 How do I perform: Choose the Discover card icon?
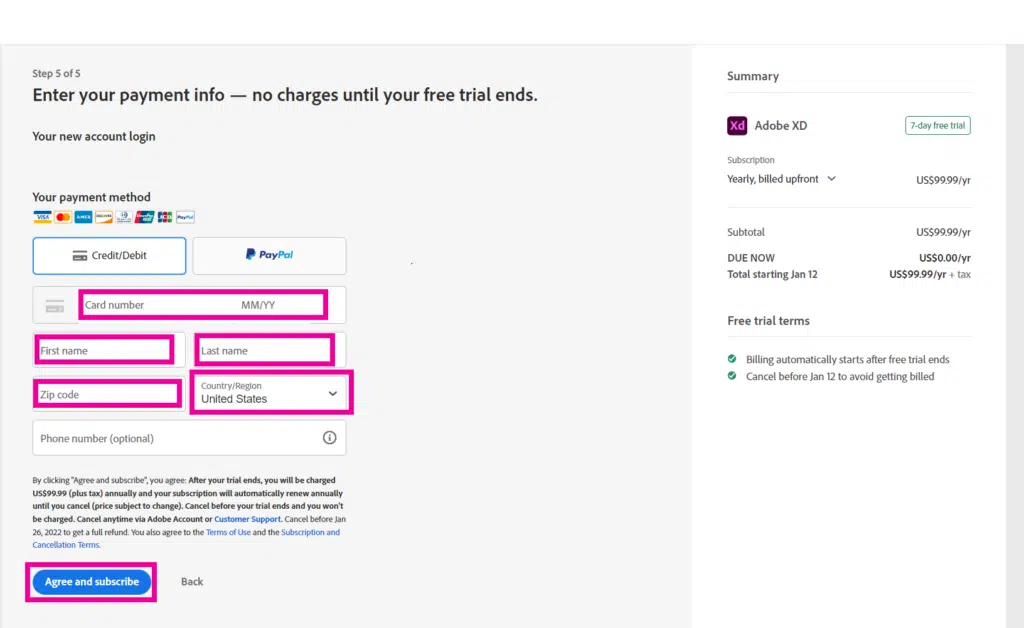(x=104, y=217)
